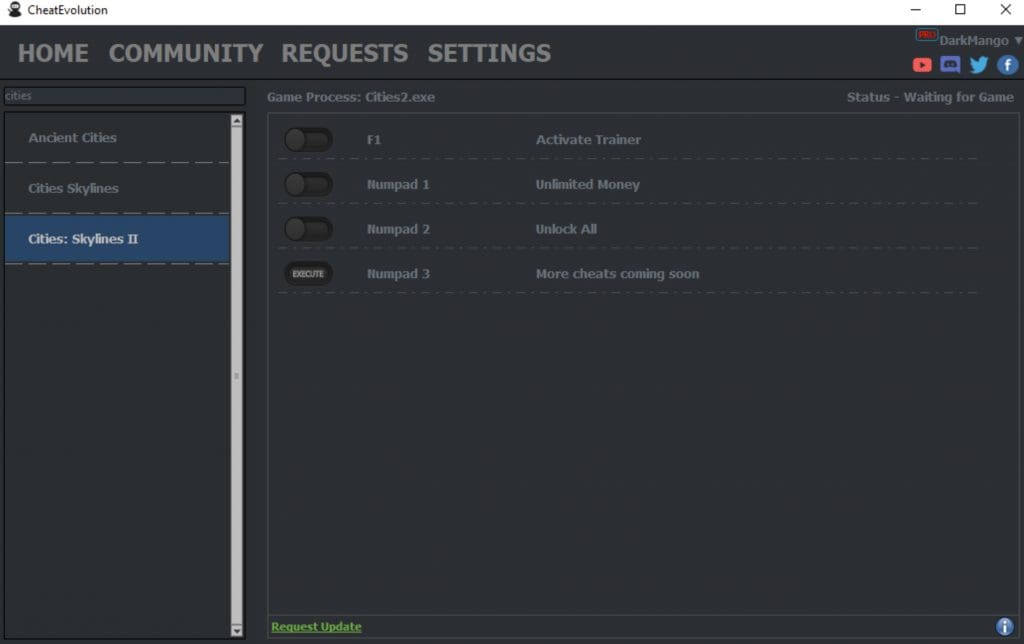The image size is (1024, 644).
Task: Close the CheatEvolution window
Action: [x=1006, y=10]
